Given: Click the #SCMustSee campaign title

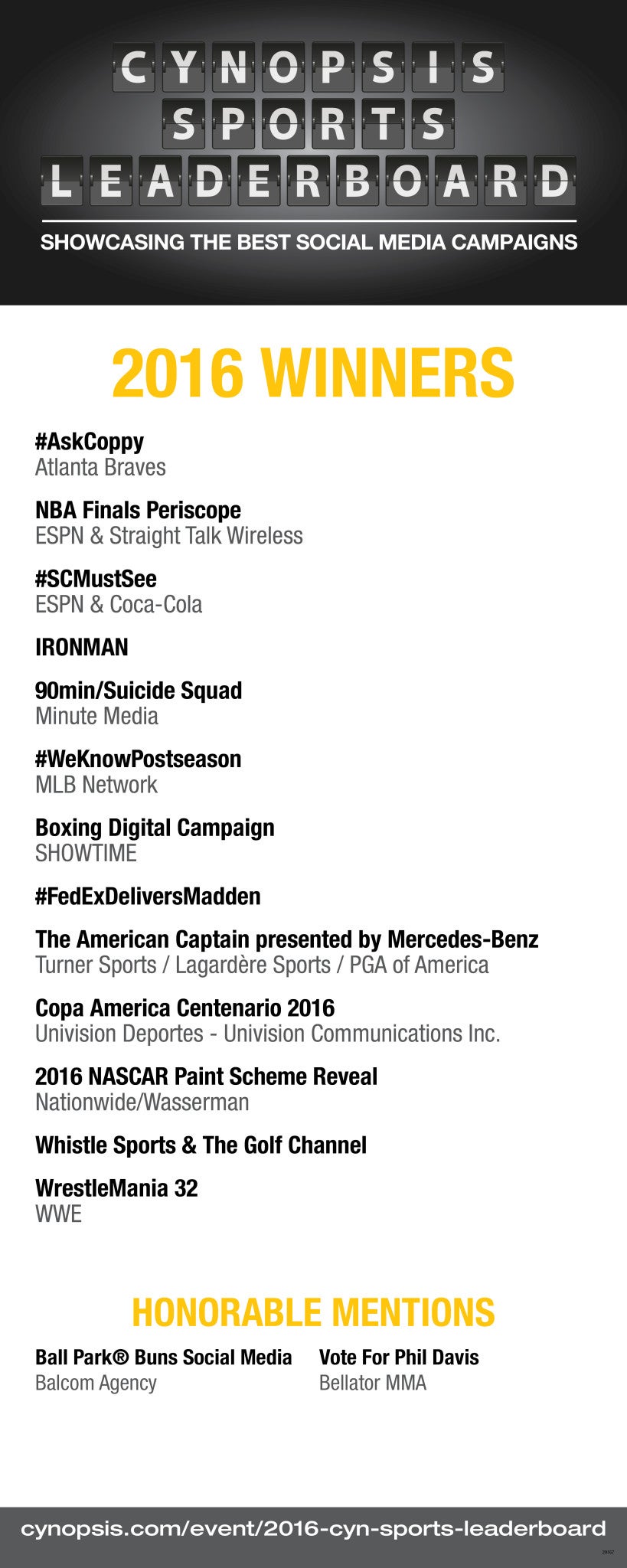Looking at the screenshot, I should [96, 579].
